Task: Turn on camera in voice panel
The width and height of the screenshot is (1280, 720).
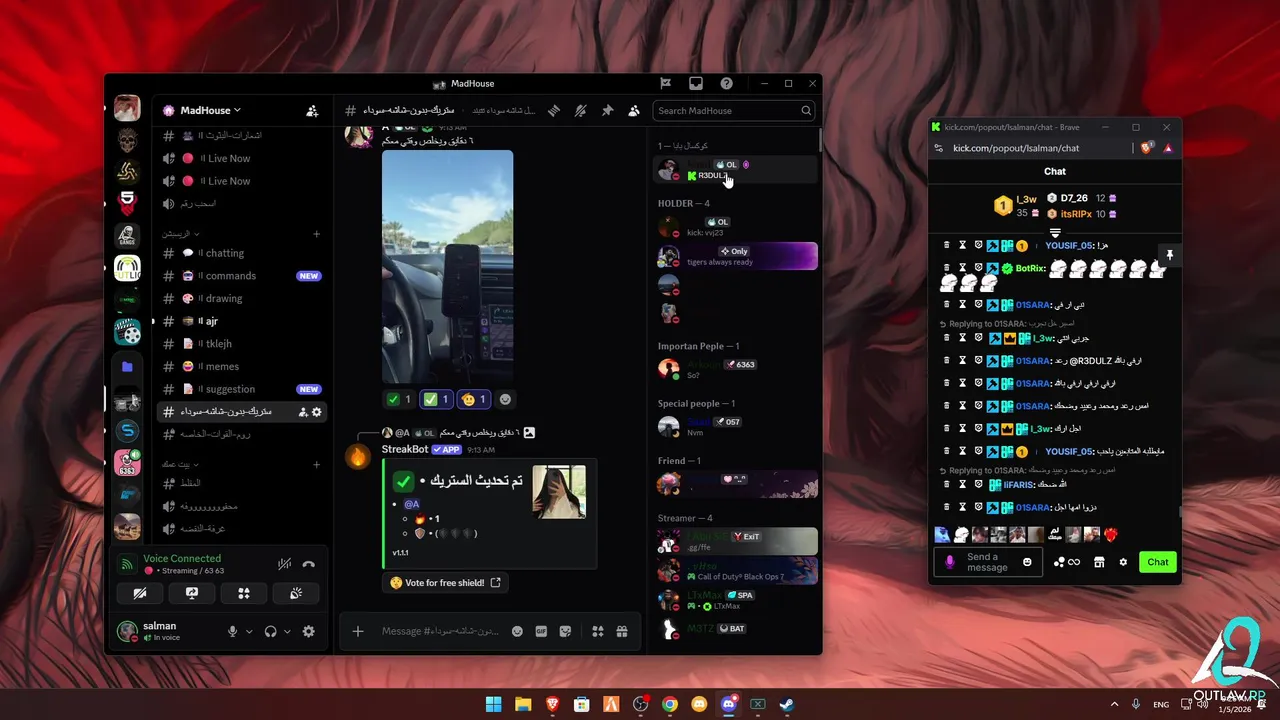Action: 140,593
